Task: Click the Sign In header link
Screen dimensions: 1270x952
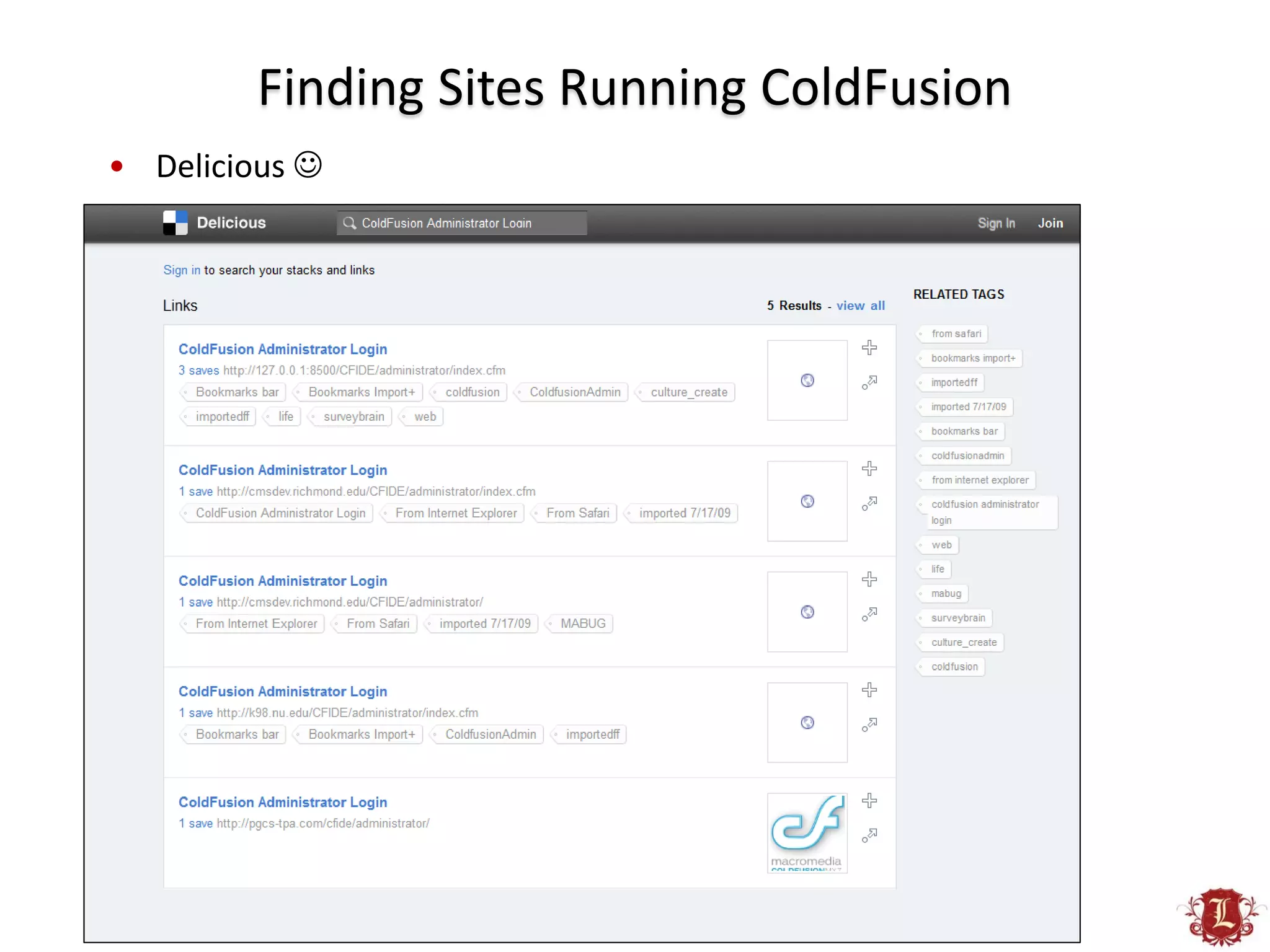Action: (997, 223)
